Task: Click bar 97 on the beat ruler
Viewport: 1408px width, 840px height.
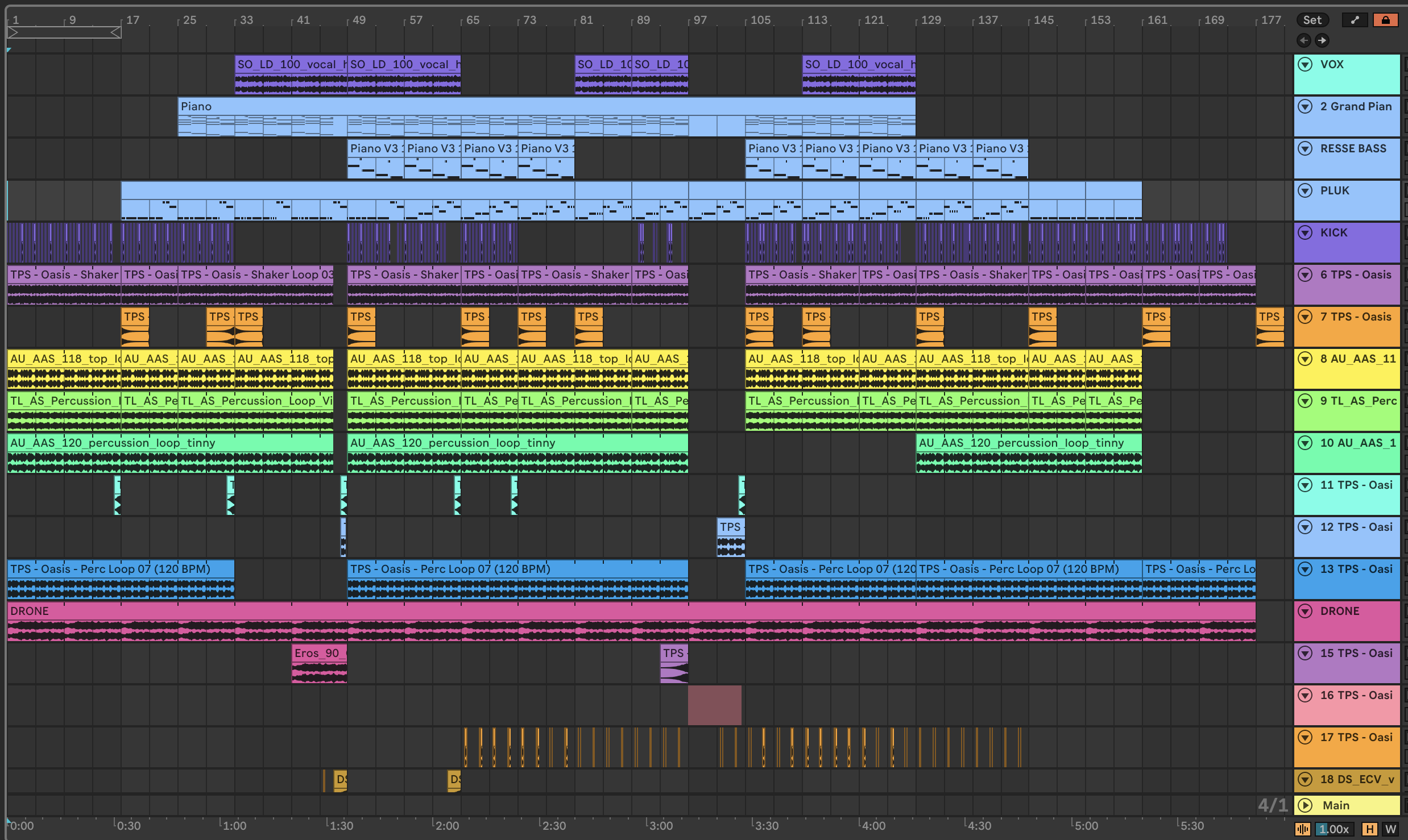Action: point(699,20)
